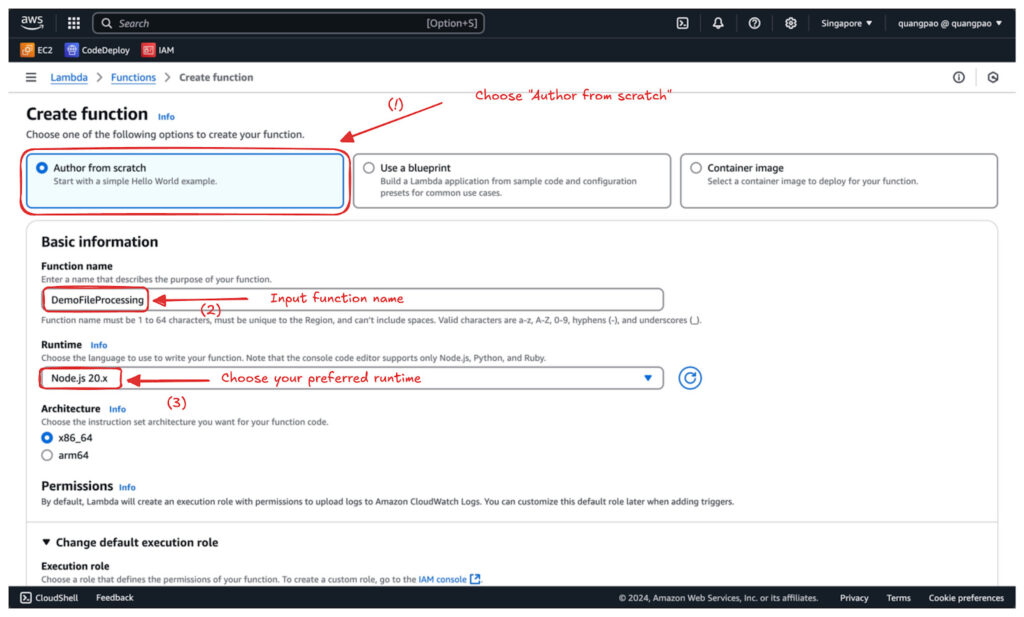
Task: Open the IAM console link
Action: 449,579
